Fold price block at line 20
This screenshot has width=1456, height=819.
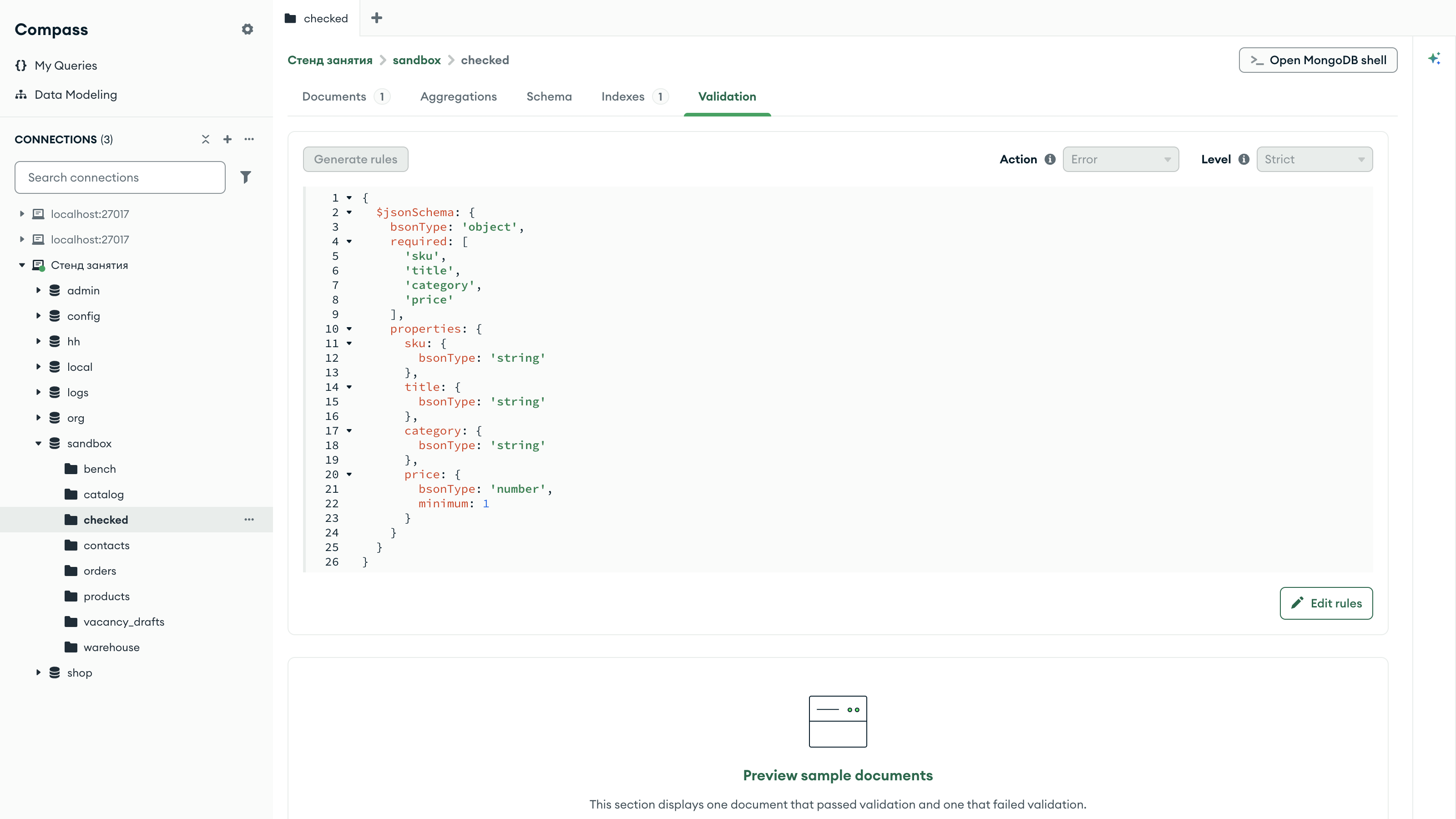349,475
